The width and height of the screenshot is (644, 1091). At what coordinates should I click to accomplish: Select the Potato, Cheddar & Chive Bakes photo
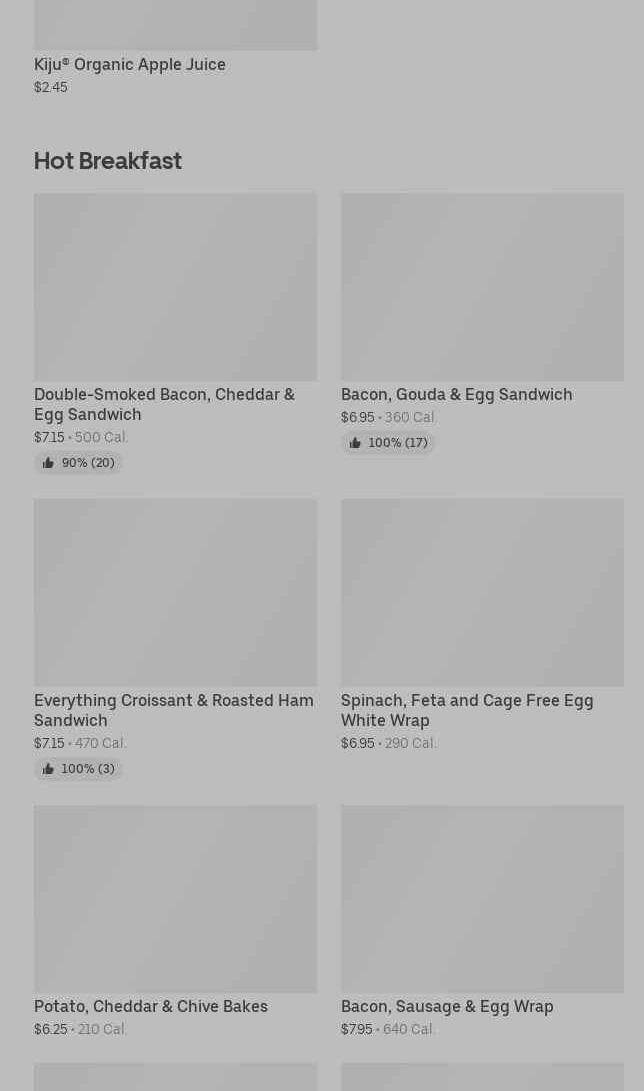click(175, 899)
